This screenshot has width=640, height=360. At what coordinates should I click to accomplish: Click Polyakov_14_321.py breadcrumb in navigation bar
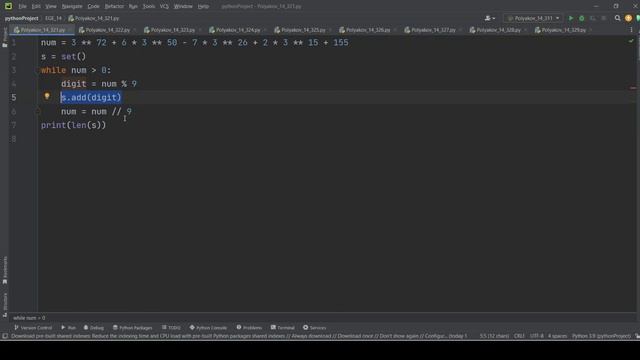(x=94, y=18)
